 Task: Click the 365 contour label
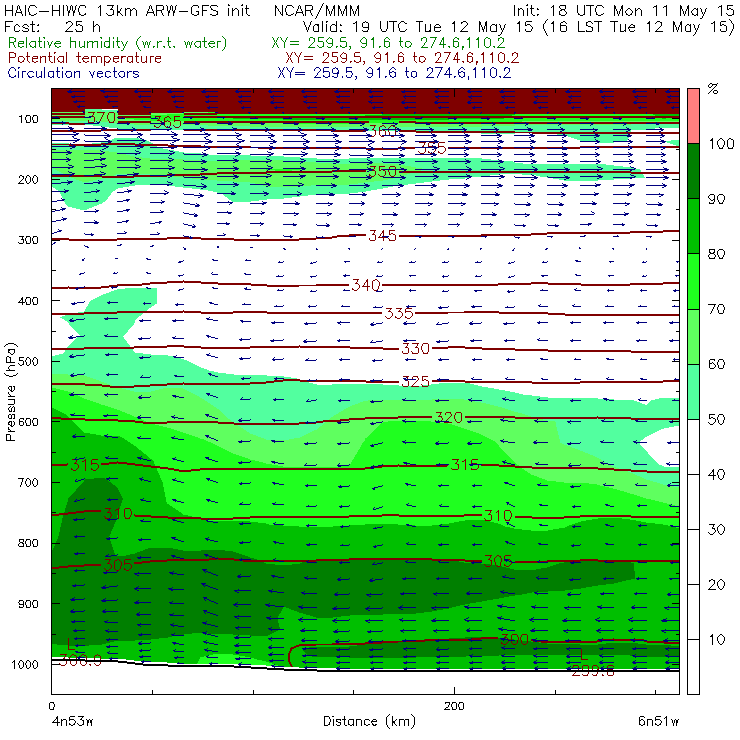(168, 122)
